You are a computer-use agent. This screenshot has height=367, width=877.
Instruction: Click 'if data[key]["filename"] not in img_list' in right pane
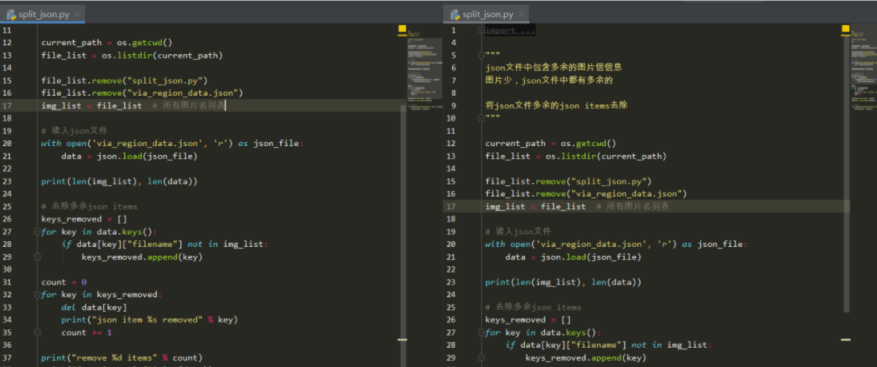click(607, 345)
